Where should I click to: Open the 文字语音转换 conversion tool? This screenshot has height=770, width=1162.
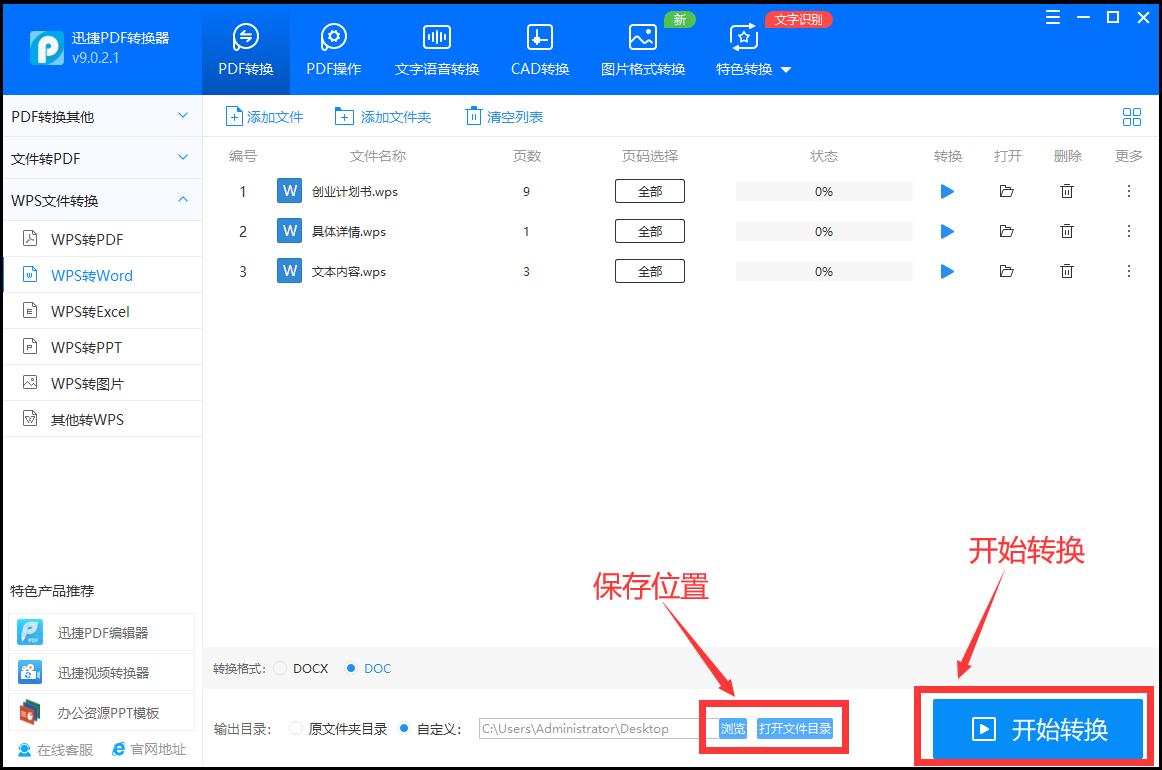click(x=436, y=48)
